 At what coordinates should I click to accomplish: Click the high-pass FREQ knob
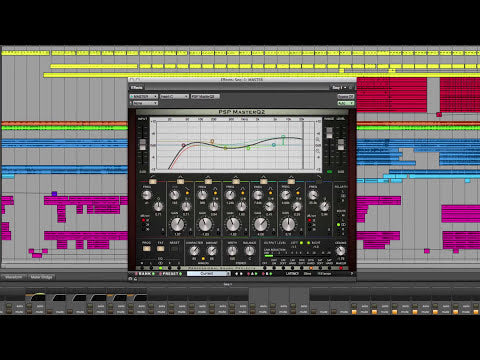click(x=147, y=195)
